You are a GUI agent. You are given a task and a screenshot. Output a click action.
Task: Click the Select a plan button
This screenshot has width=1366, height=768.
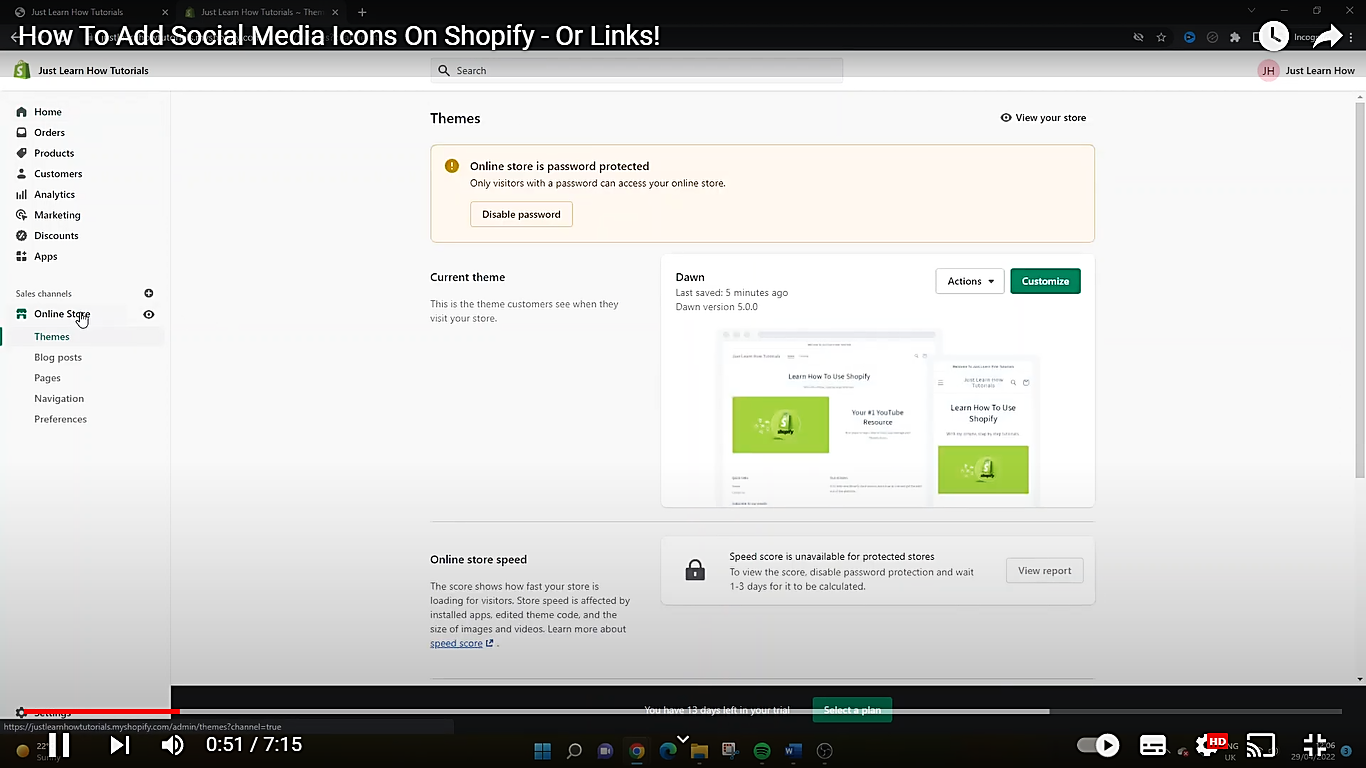(x=852, y=710)
